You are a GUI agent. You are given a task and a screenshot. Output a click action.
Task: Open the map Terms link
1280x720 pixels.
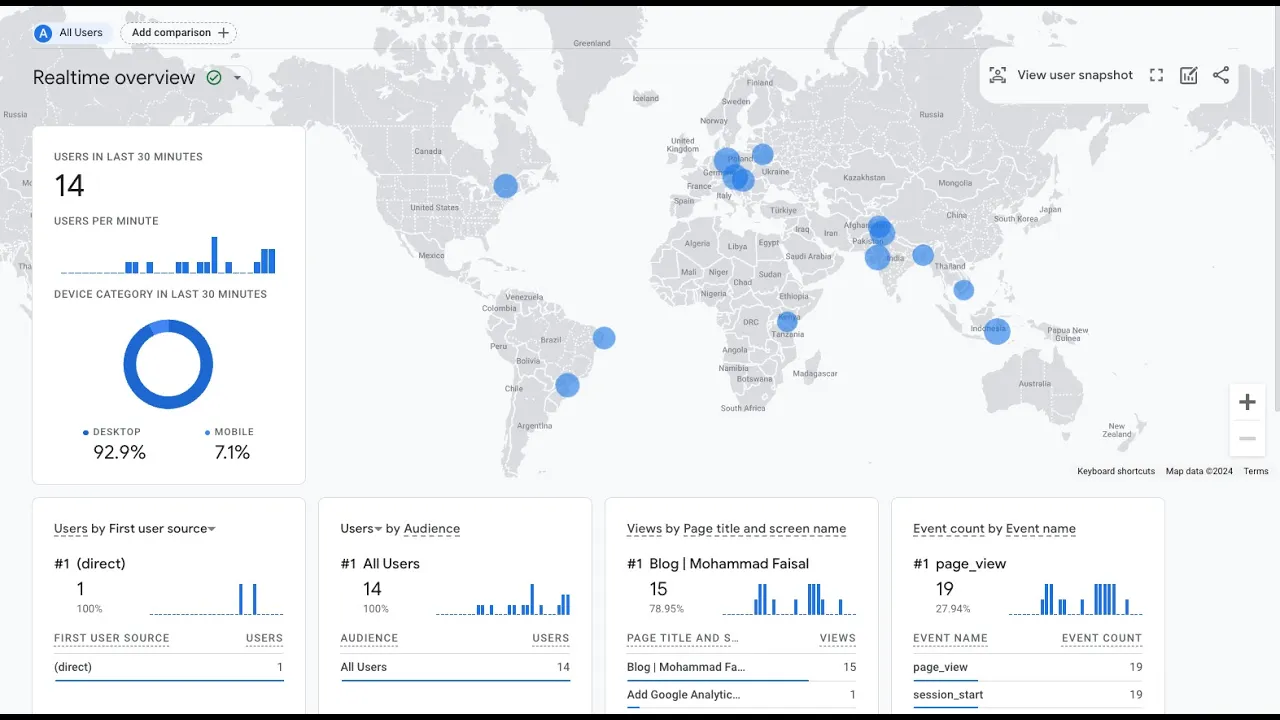(1255, 471)
